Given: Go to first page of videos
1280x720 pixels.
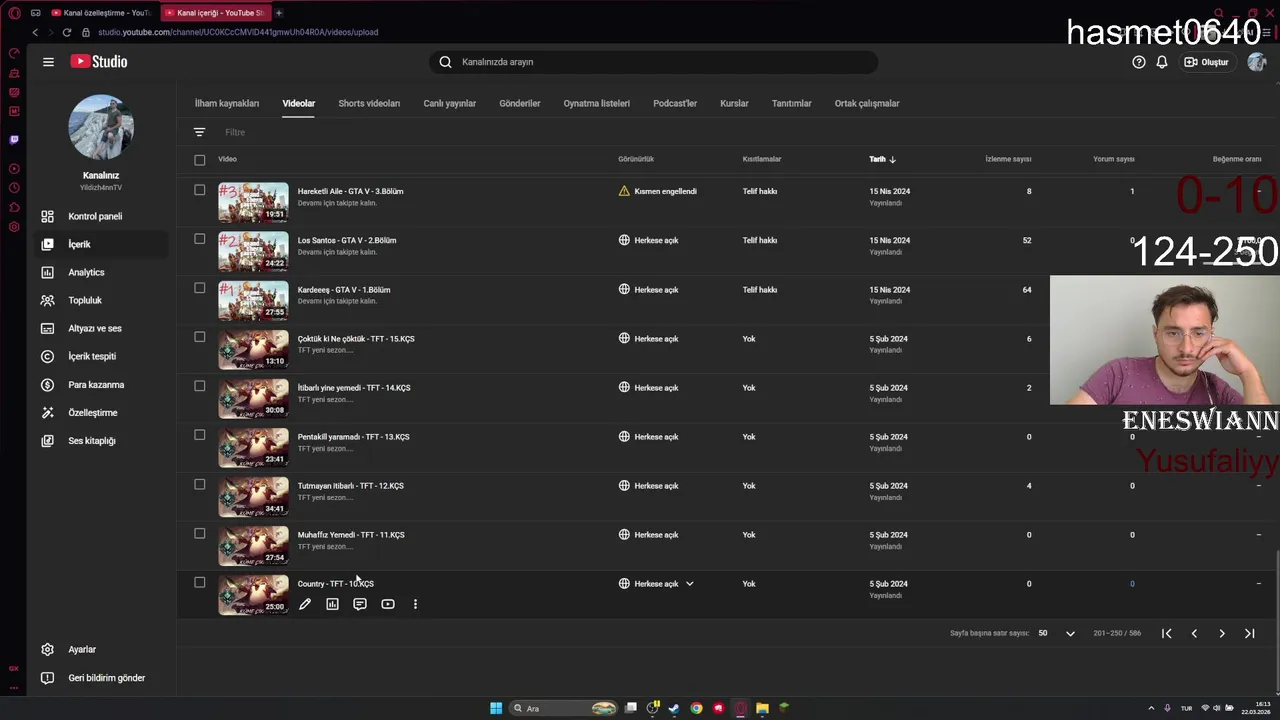Looking at the screenshot, I should [x=1166, y=633].
